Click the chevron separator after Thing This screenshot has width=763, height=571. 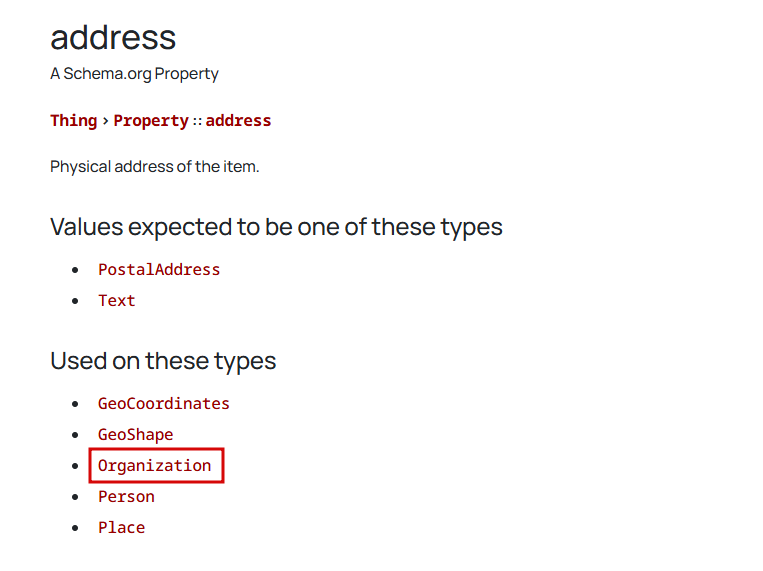[105, 121]
